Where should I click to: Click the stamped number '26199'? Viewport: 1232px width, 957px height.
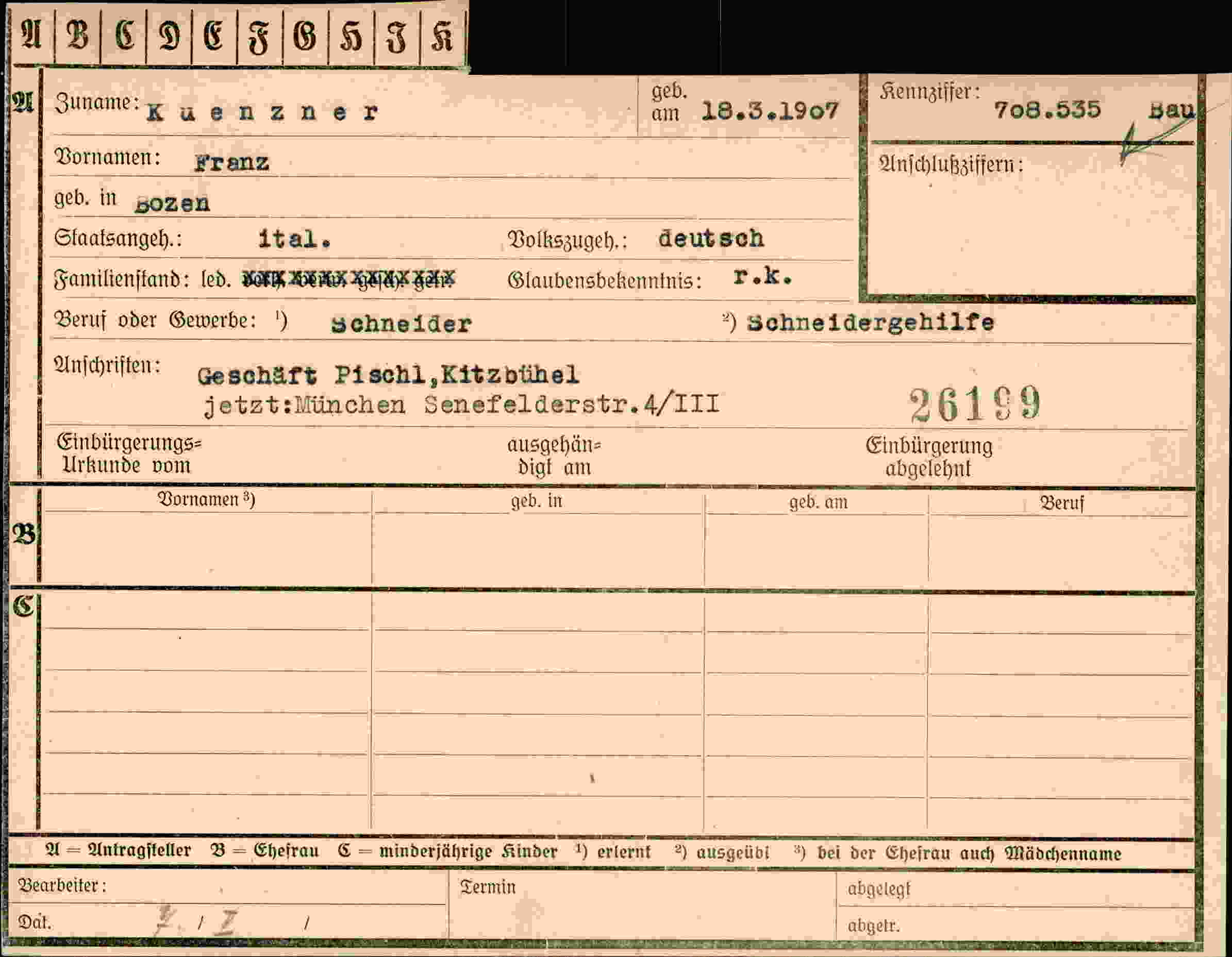point(975,405)
